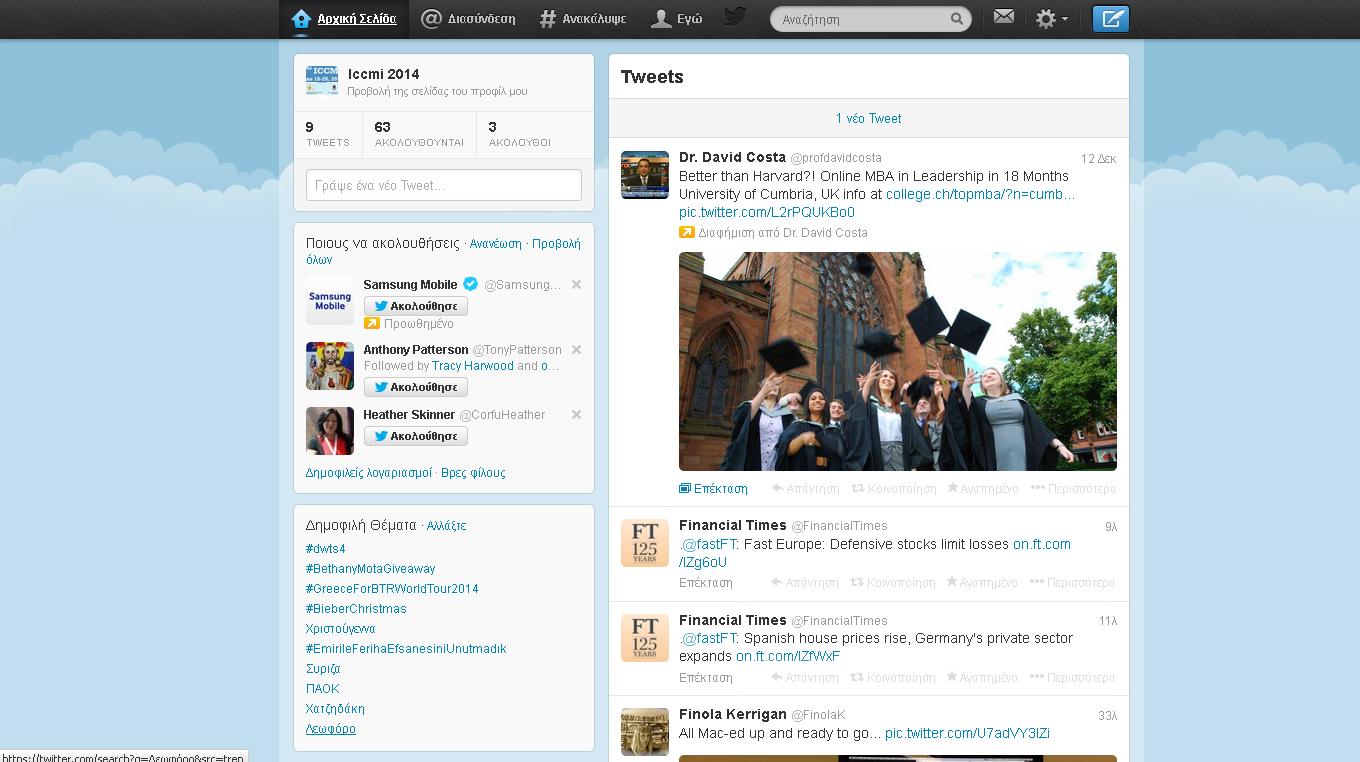This screenshot has width=1360, height=762.
Task: Reply to the Dr. David Costa tweet
Action: point(806,489)
